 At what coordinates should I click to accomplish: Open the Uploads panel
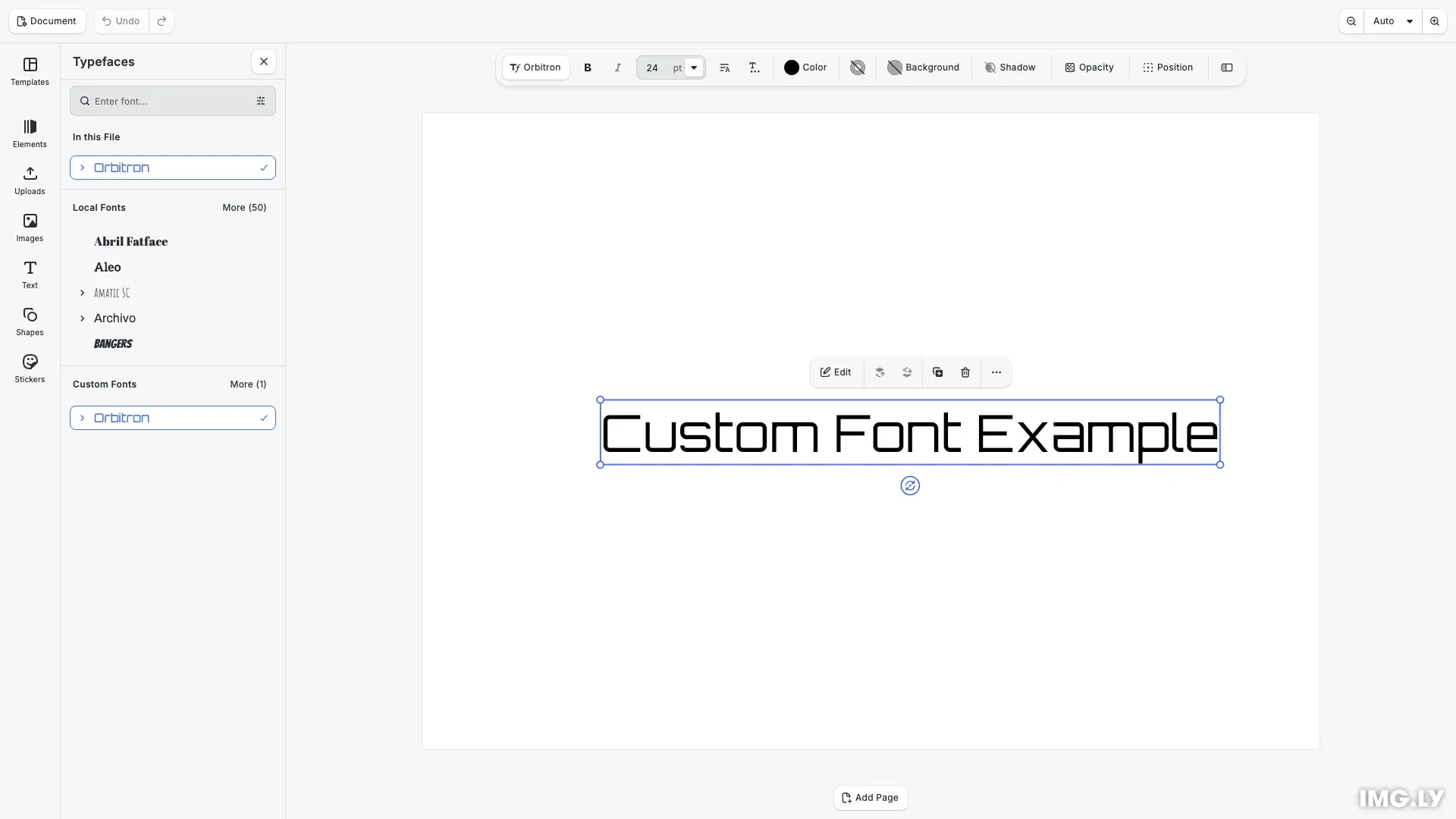tap(30, 180)
